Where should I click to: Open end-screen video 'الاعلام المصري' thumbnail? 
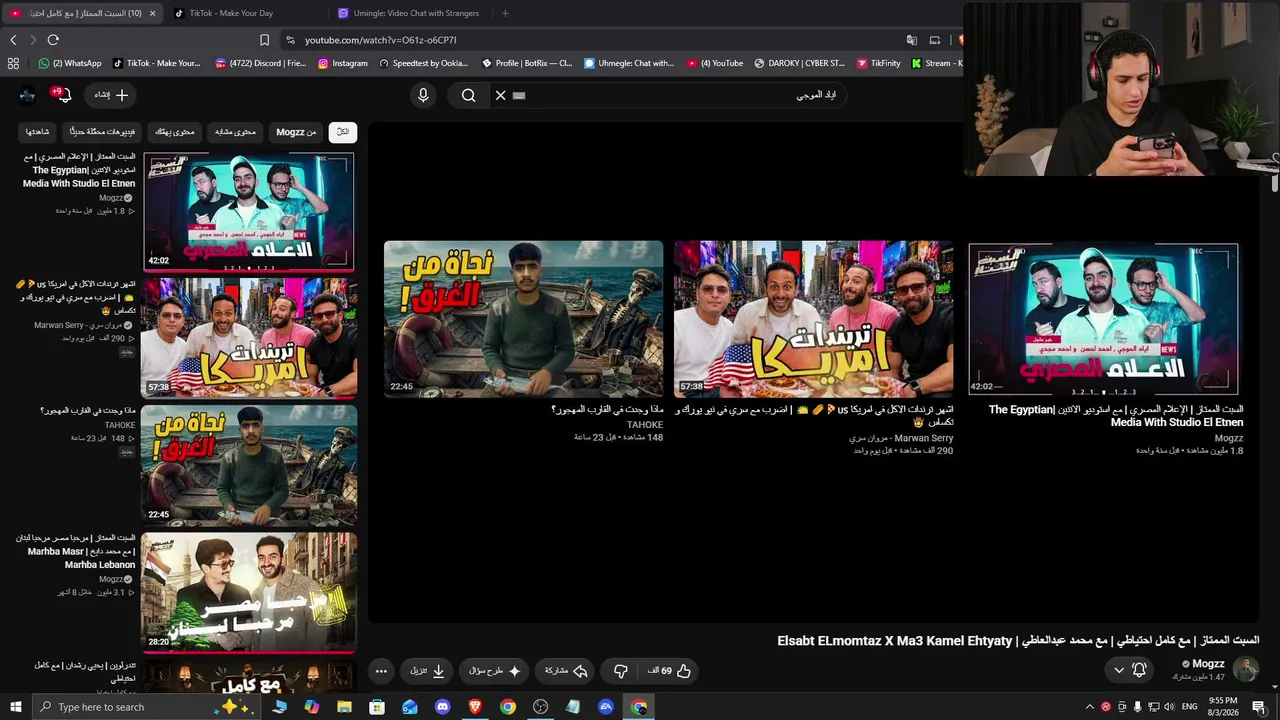[1103, 319]
